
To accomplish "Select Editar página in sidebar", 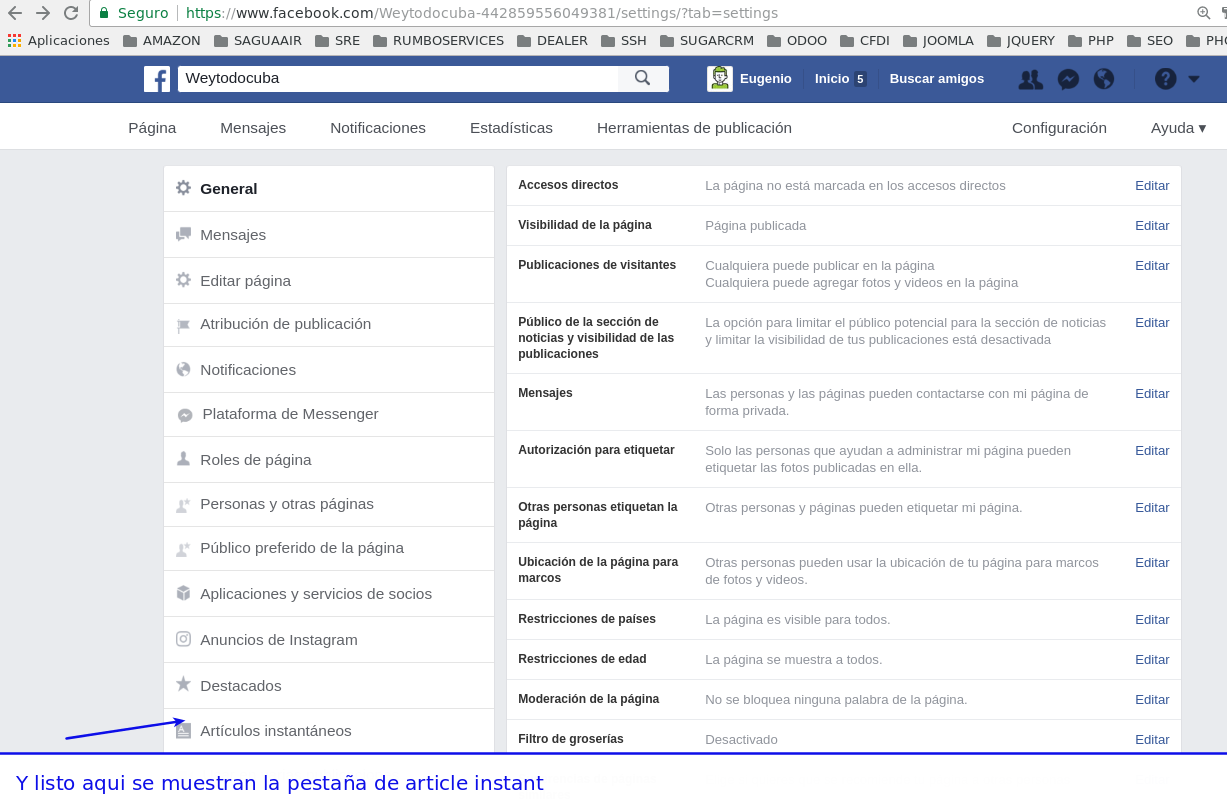I will (329, 281).
